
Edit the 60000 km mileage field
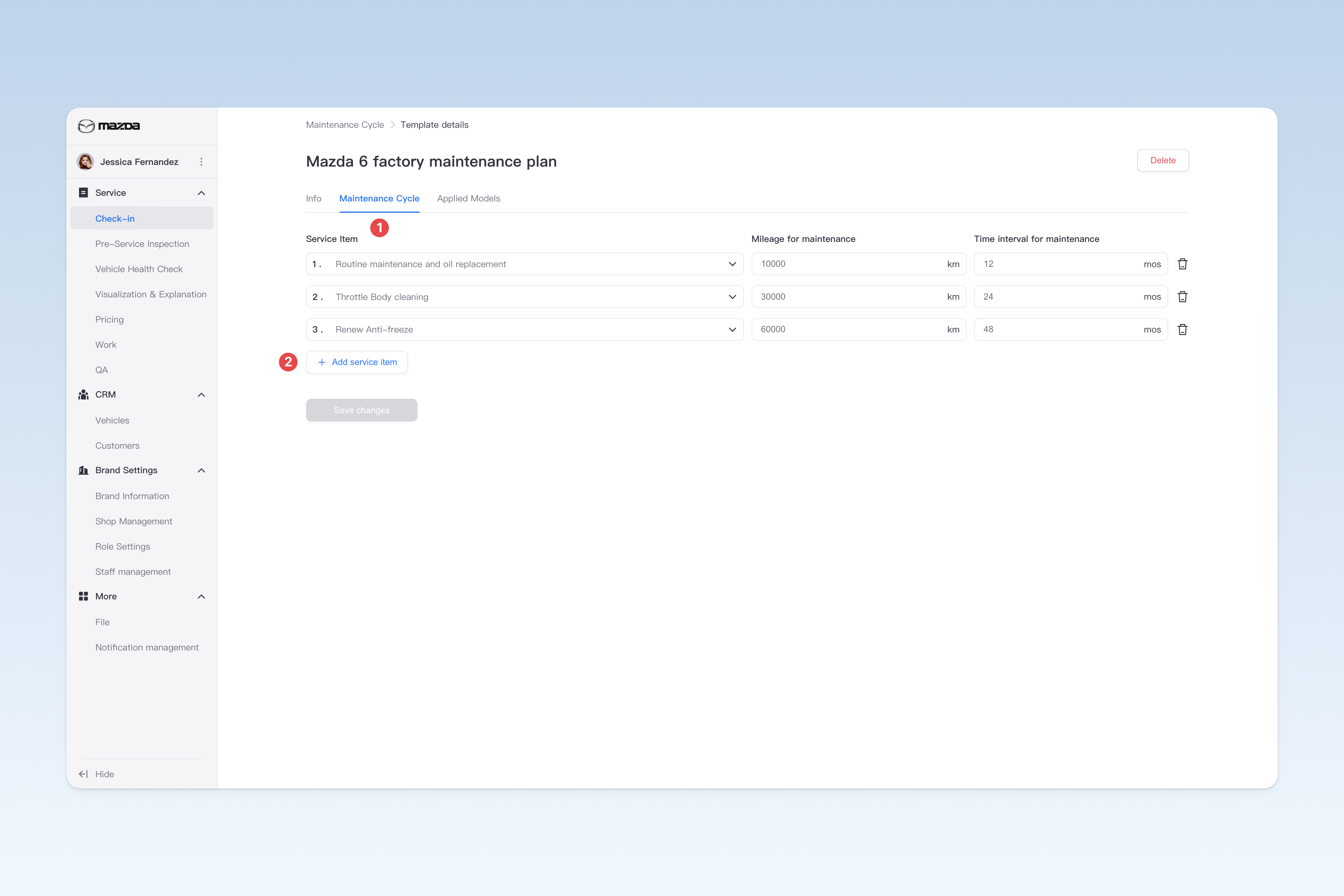click(859, 329)
